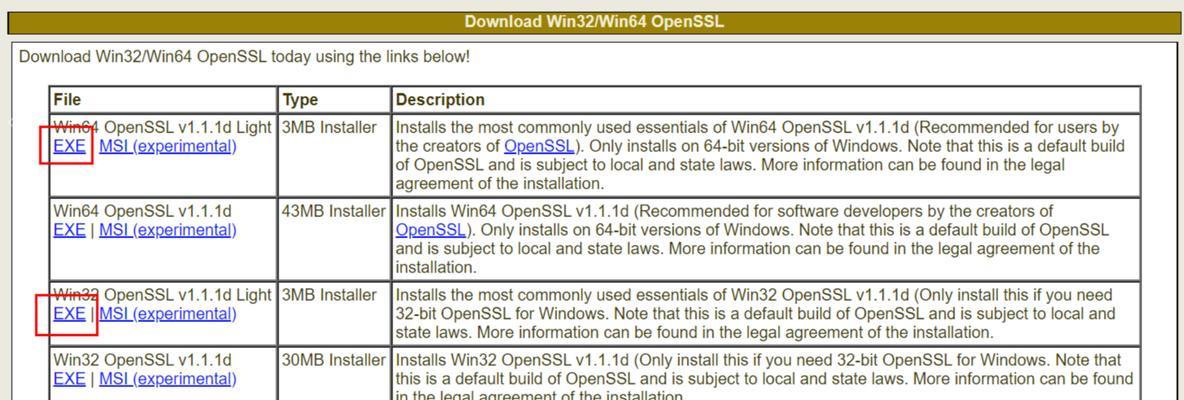Click the 'Description' column header
The width and height of the screenshot is (1184, 400).
click(x=766, y=100)
